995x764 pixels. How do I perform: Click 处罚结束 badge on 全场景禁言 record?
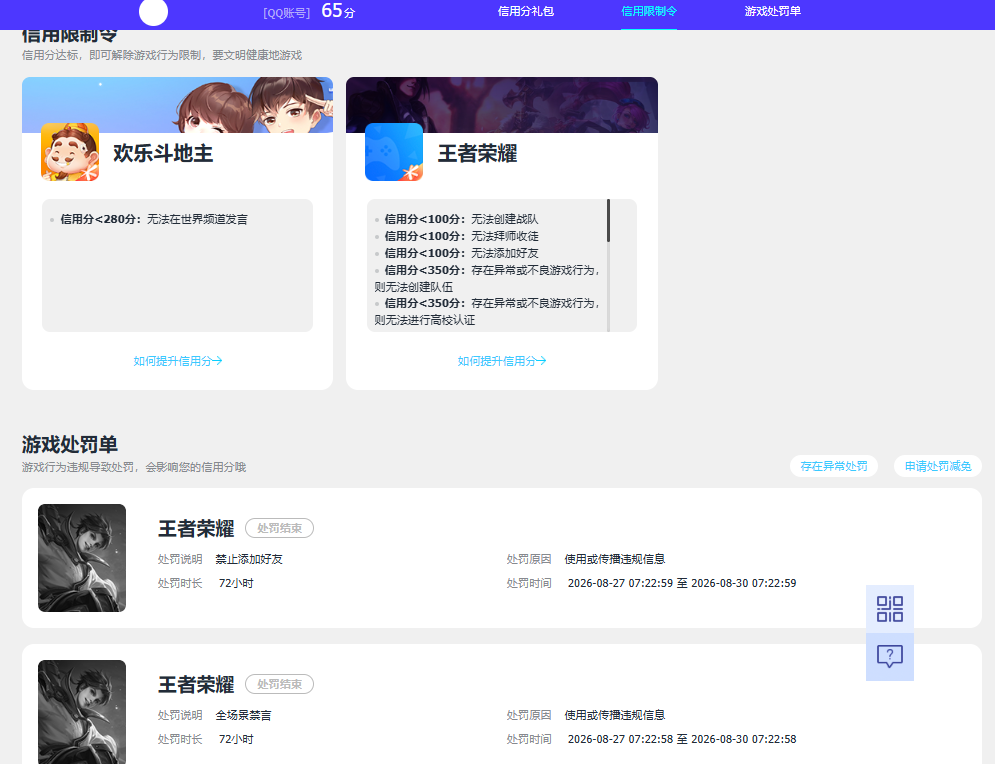(279, 685)
